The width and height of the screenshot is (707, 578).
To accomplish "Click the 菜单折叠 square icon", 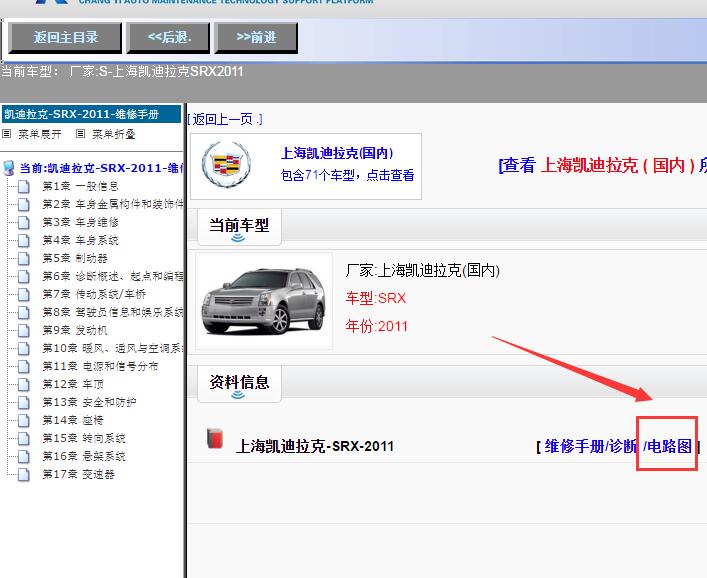I will (x=81, y=133).
